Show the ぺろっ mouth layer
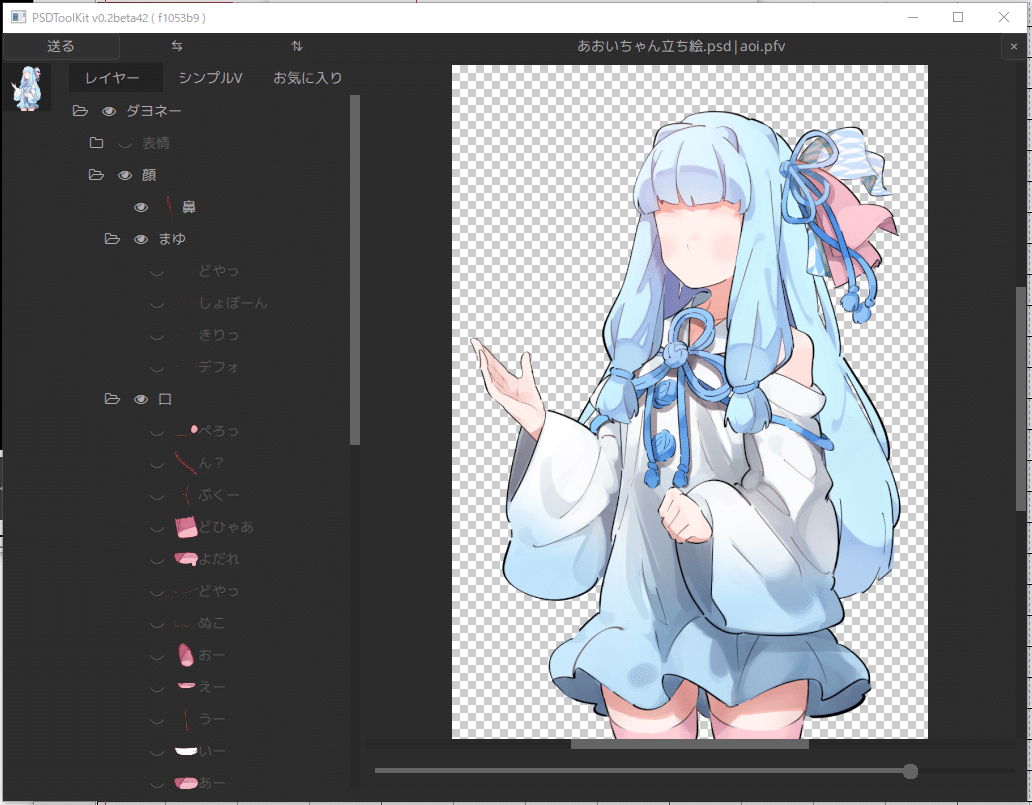 [157, 432]
